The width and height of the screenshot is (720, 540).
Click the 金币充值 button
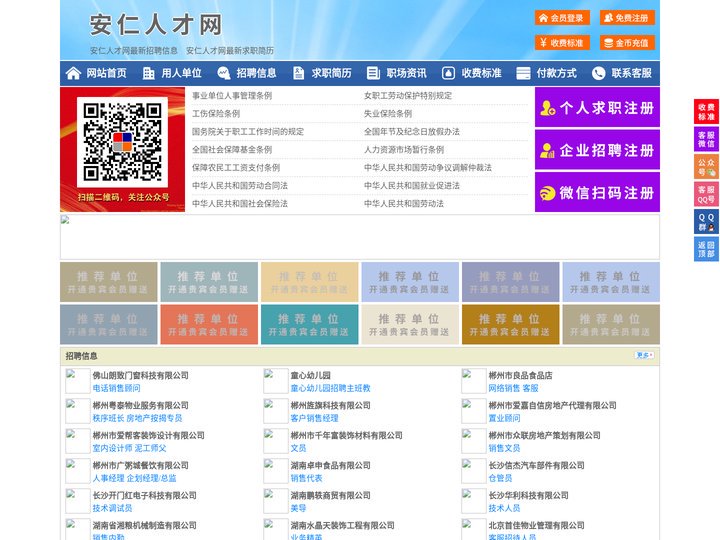tap(627, 43)
